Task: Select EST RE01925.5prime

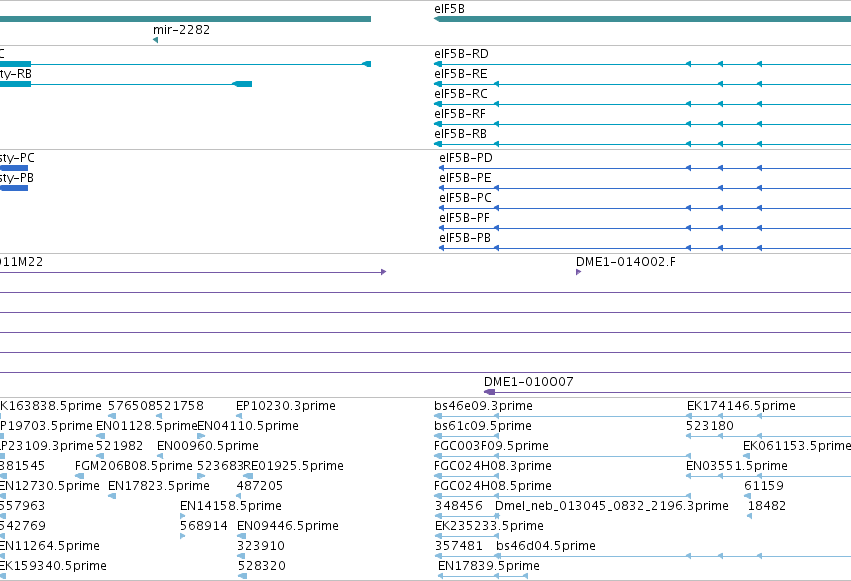Action: pos(293,466)
